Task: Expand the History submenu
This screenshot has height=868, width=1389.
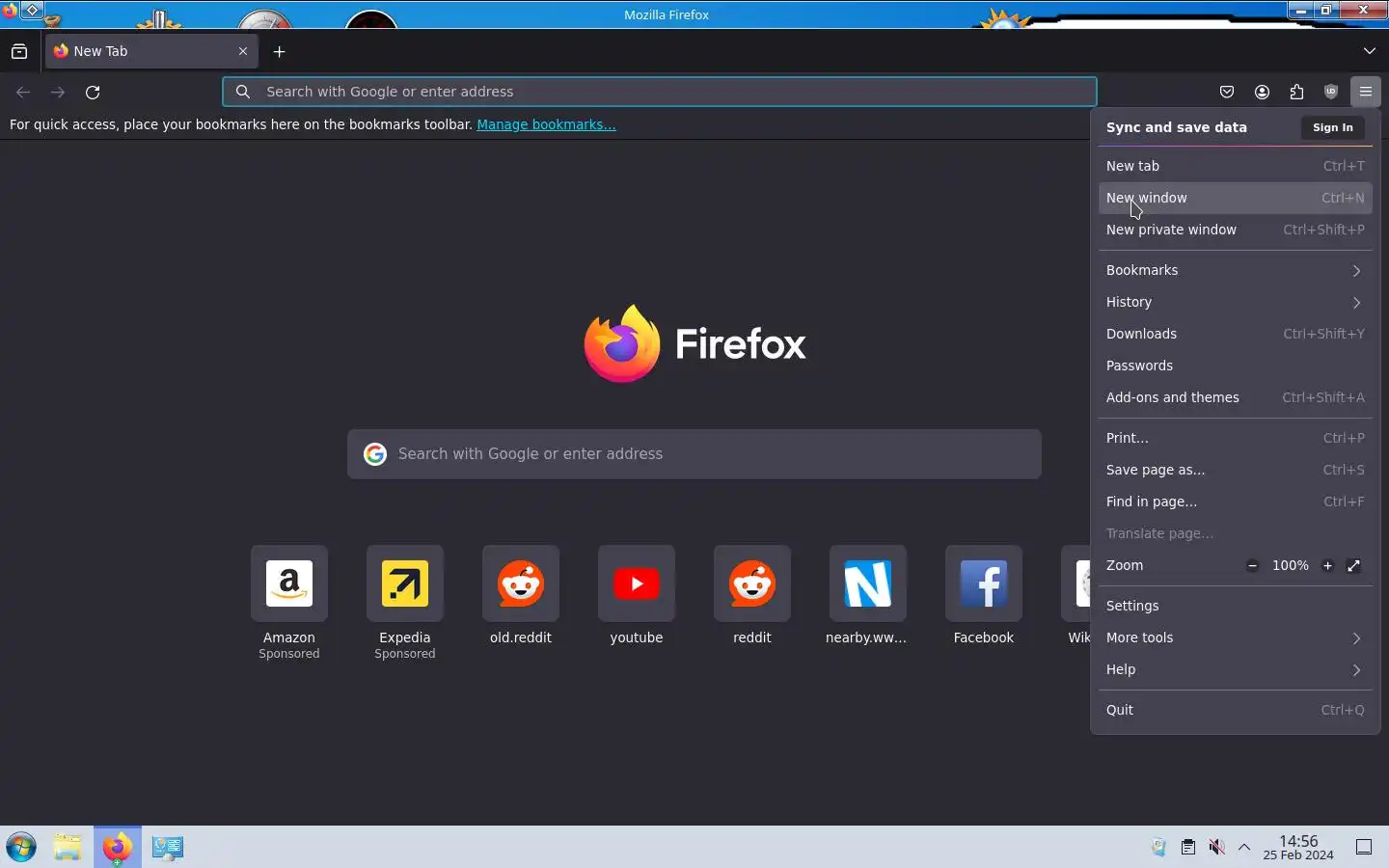Action: (x=1236, y=302)
